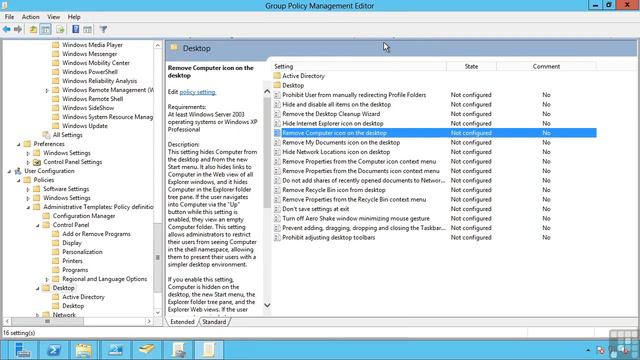Show hidden tray icons arrow
Viewport: 640px width, 360px height.
[x=588, y=350]
